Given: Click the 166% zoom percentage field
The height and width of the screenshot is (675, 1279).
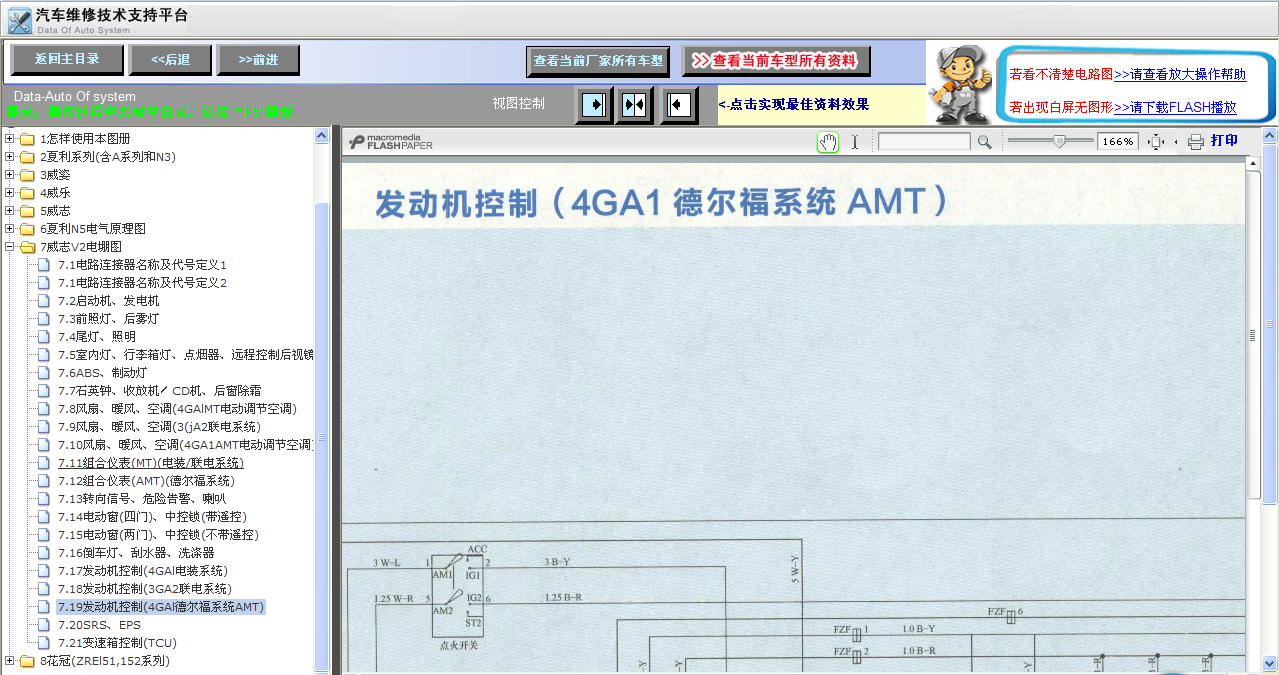Looking at the screenshot, I should pyautogui.click(x=1118, y=142).
